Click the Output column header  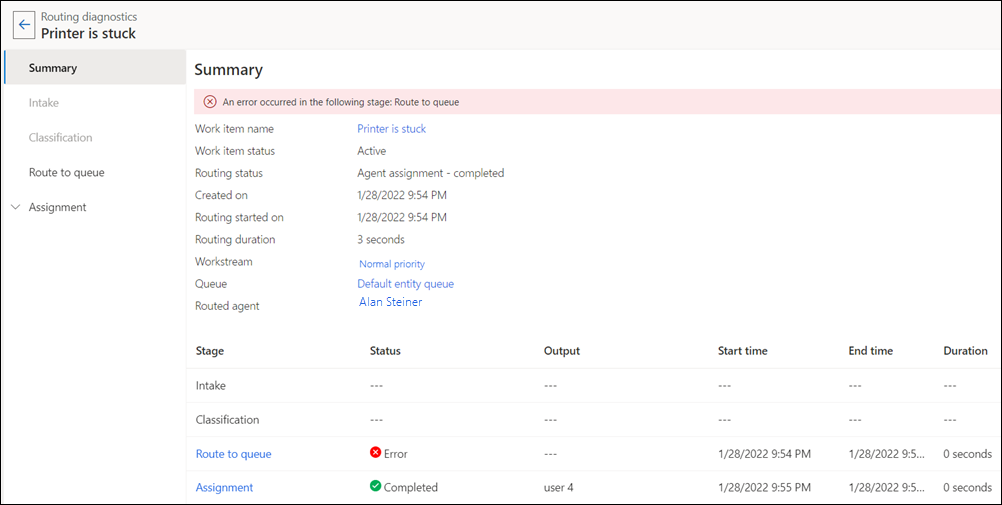(x=562, y=351)
